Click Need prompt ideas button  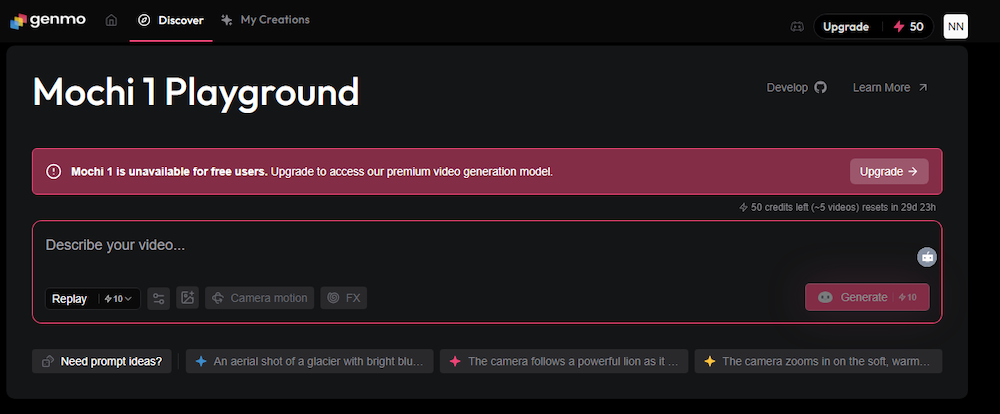click(x=101, y=362)
